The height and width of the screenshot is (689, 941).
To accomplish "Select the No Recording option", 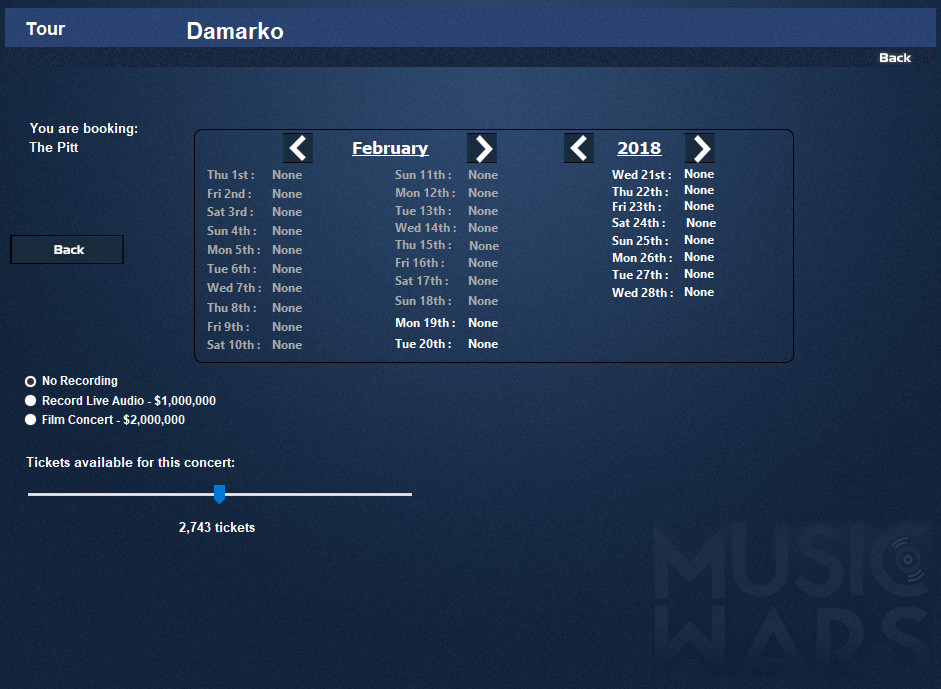I will tap(30, 380).
